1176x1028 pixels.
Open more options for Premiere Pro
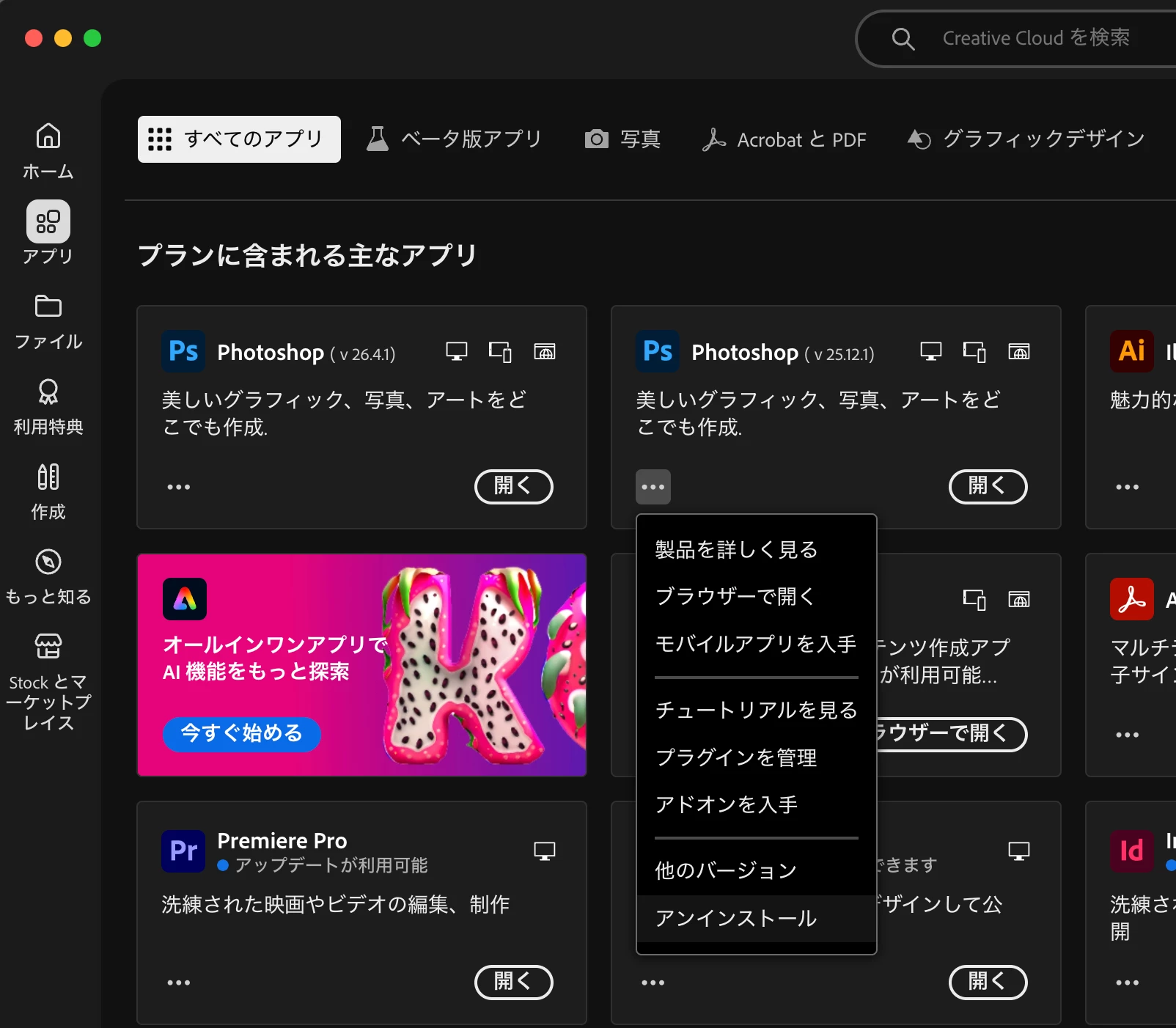pyautogui.click(x=179, y=983)
